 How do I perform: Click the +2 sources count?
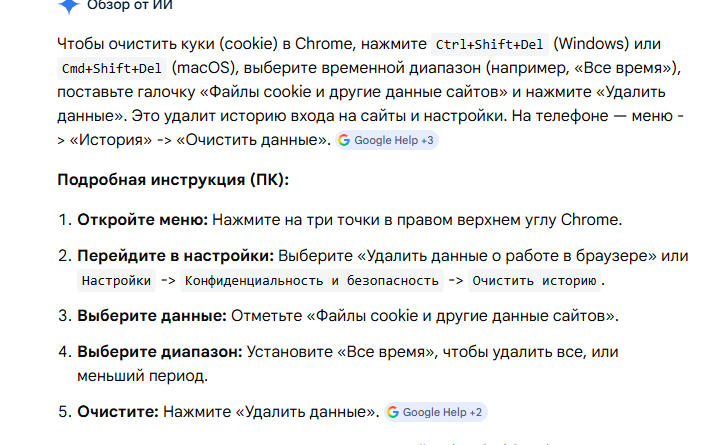tap(476, 412)
